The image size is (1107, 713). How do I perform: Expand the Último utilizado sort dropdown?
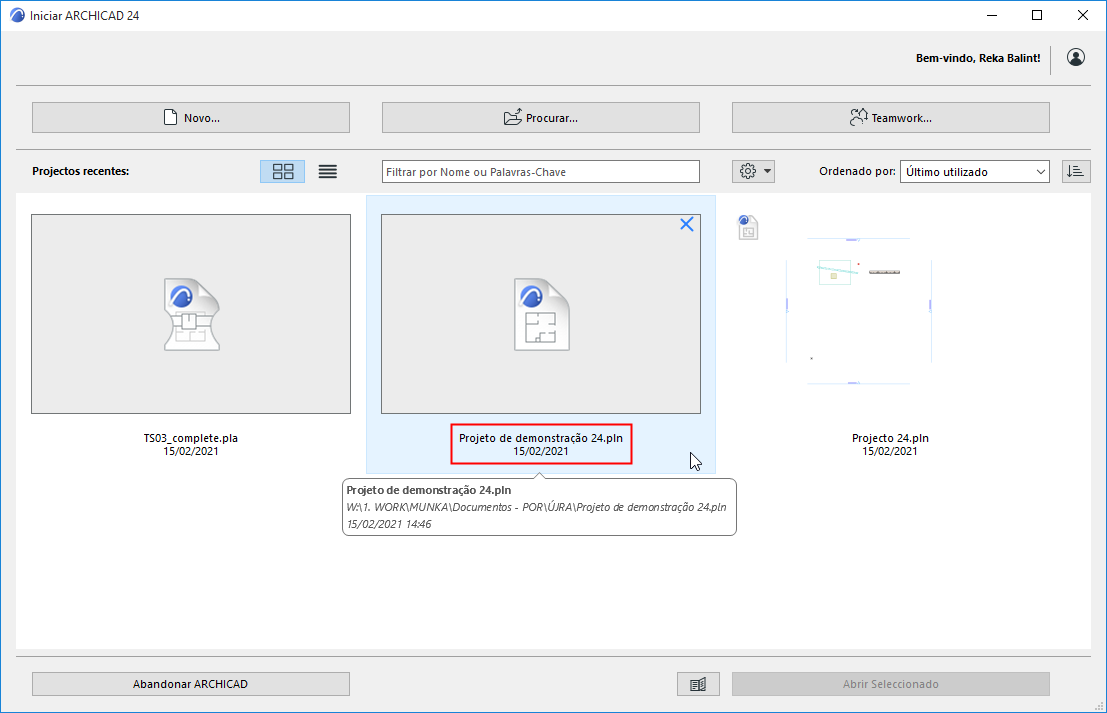[x=974, y=172]
